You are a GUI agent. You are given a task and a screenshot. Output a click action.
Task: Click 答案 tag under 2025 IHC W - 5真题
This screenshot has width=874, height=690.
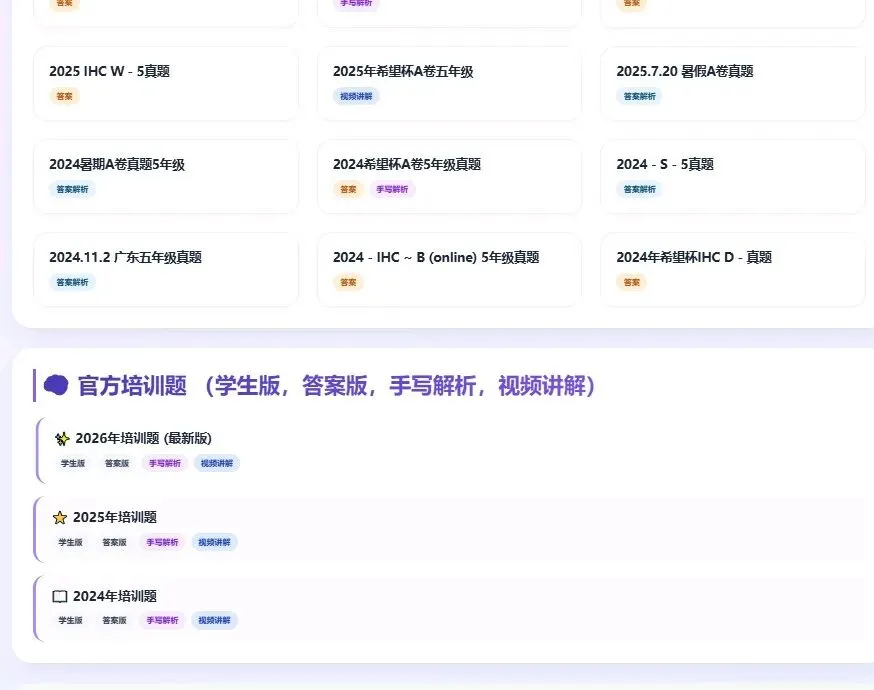tap(65, 96)
